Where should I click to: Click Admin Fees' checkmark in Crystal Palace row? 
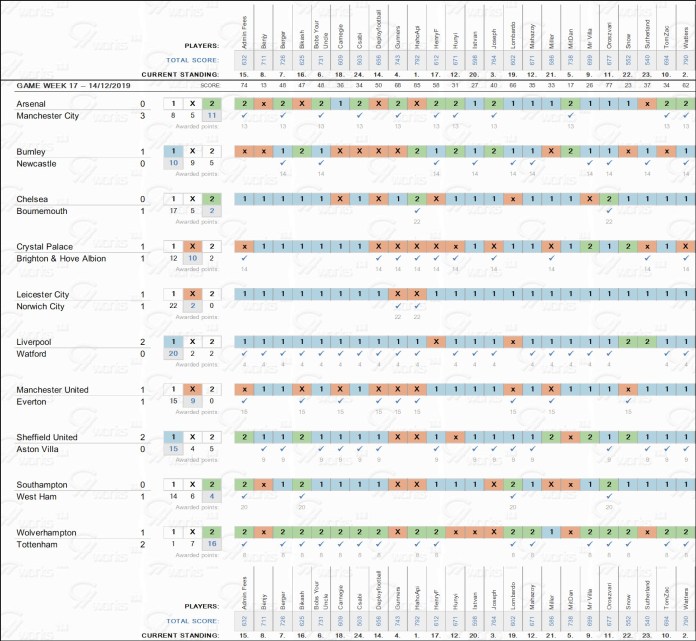pos(243,259)
